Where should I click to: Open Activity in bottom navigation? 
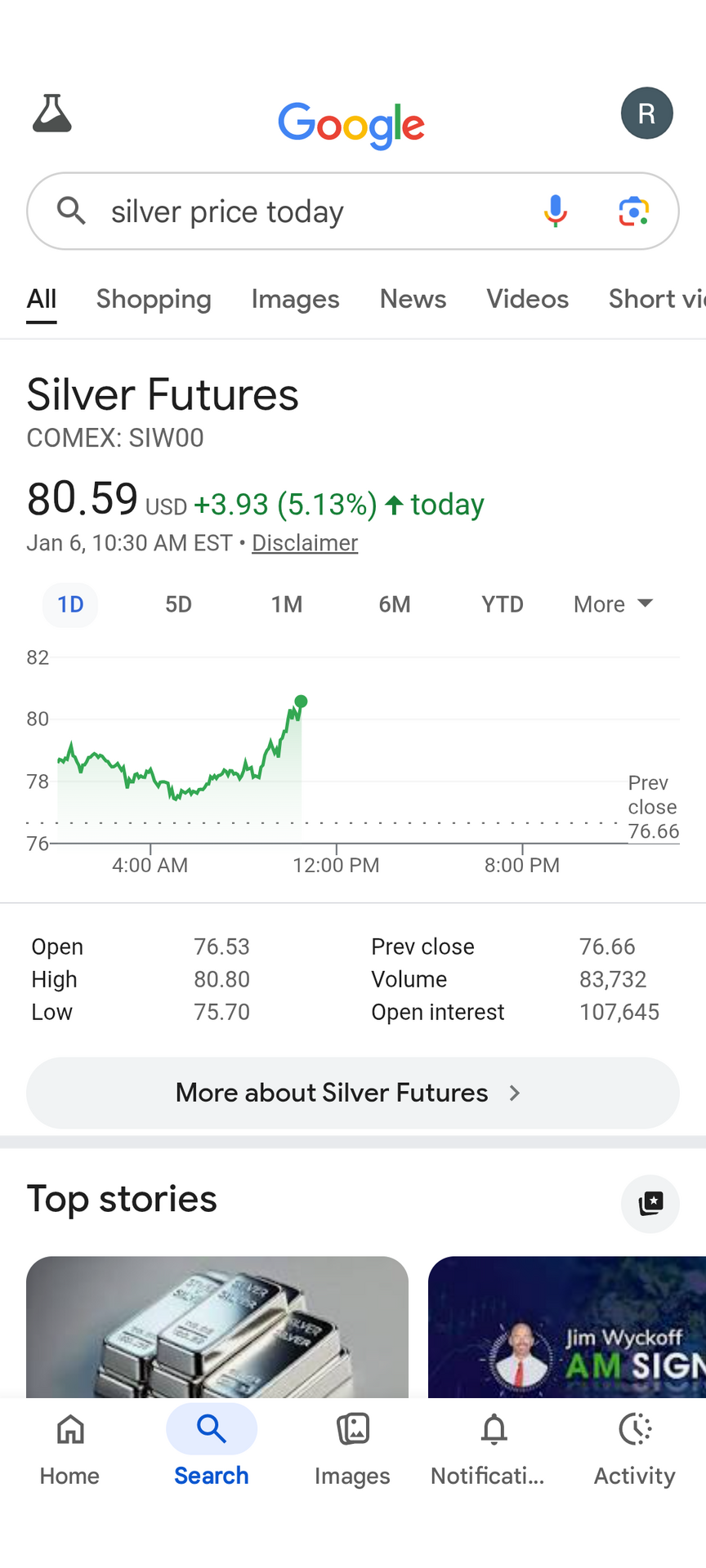635,1450
